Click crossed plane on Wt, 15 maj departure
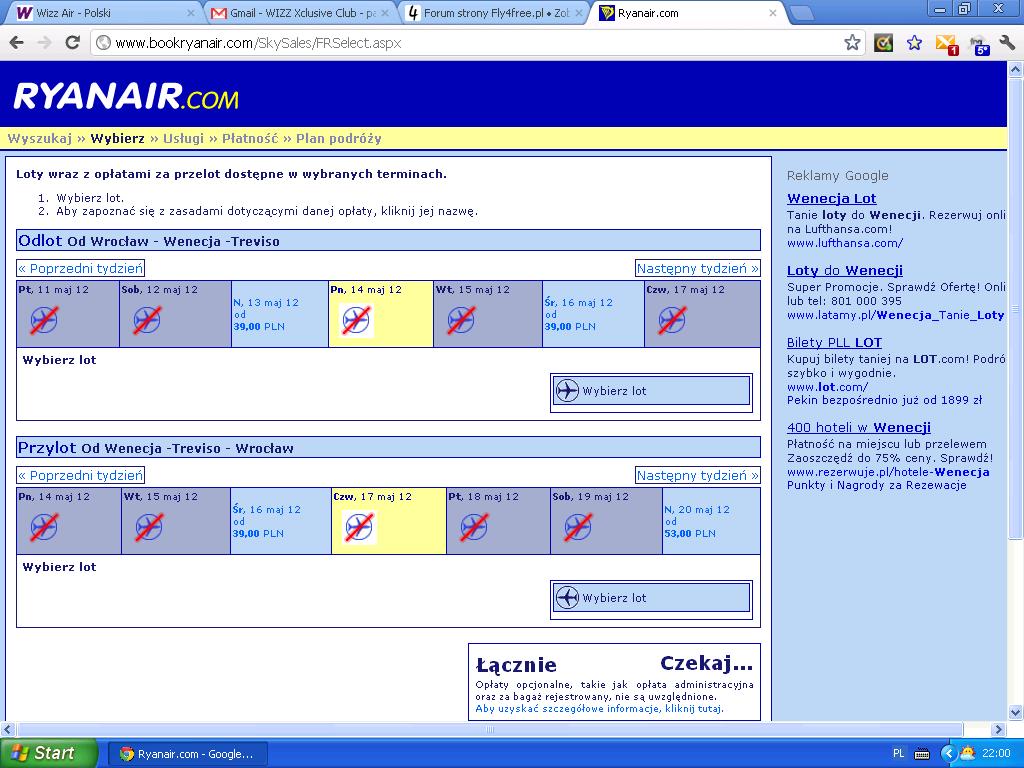 (x=461, y=320)
